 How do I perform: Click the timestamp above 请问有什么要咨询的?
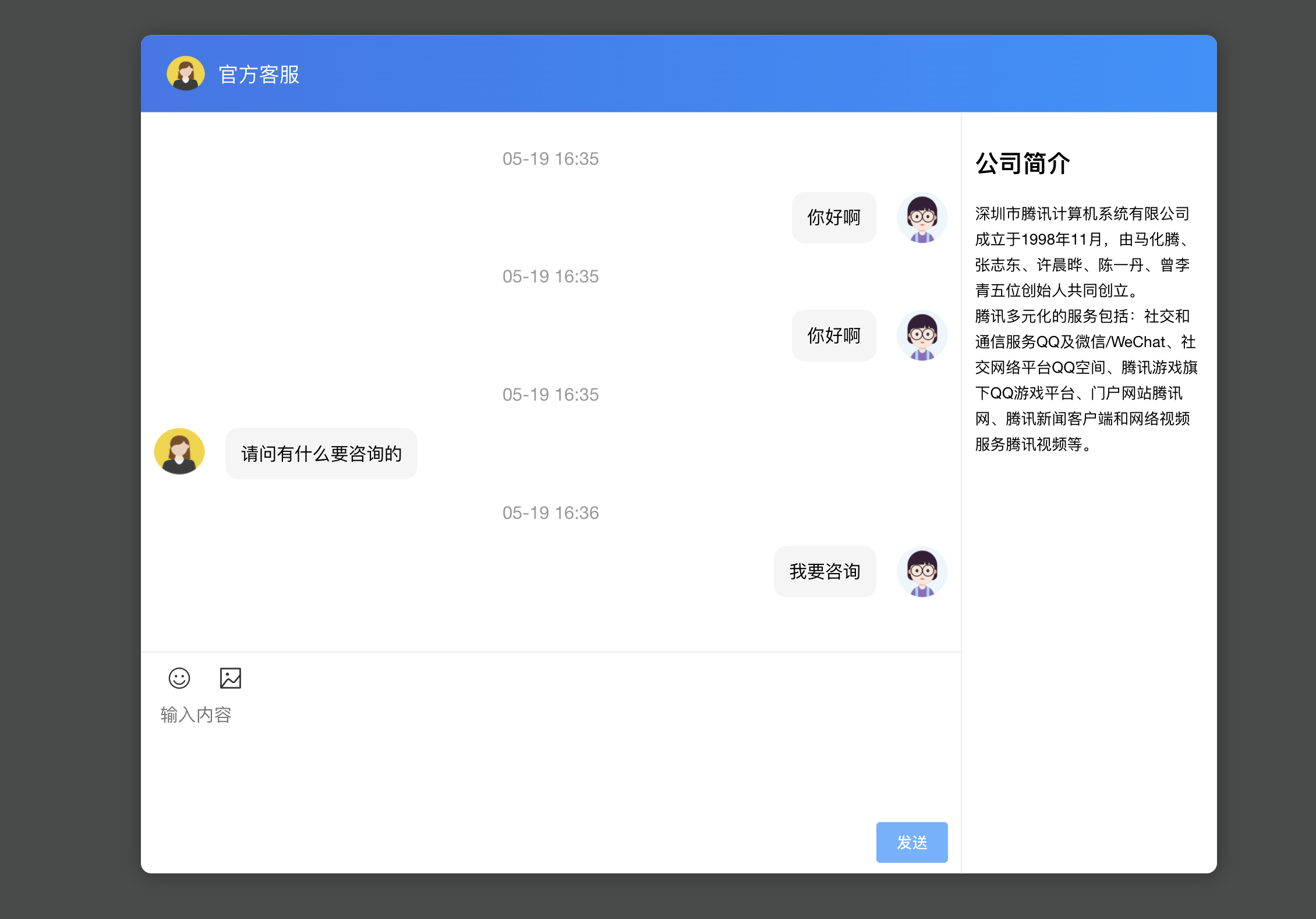[x=550, y=395]
